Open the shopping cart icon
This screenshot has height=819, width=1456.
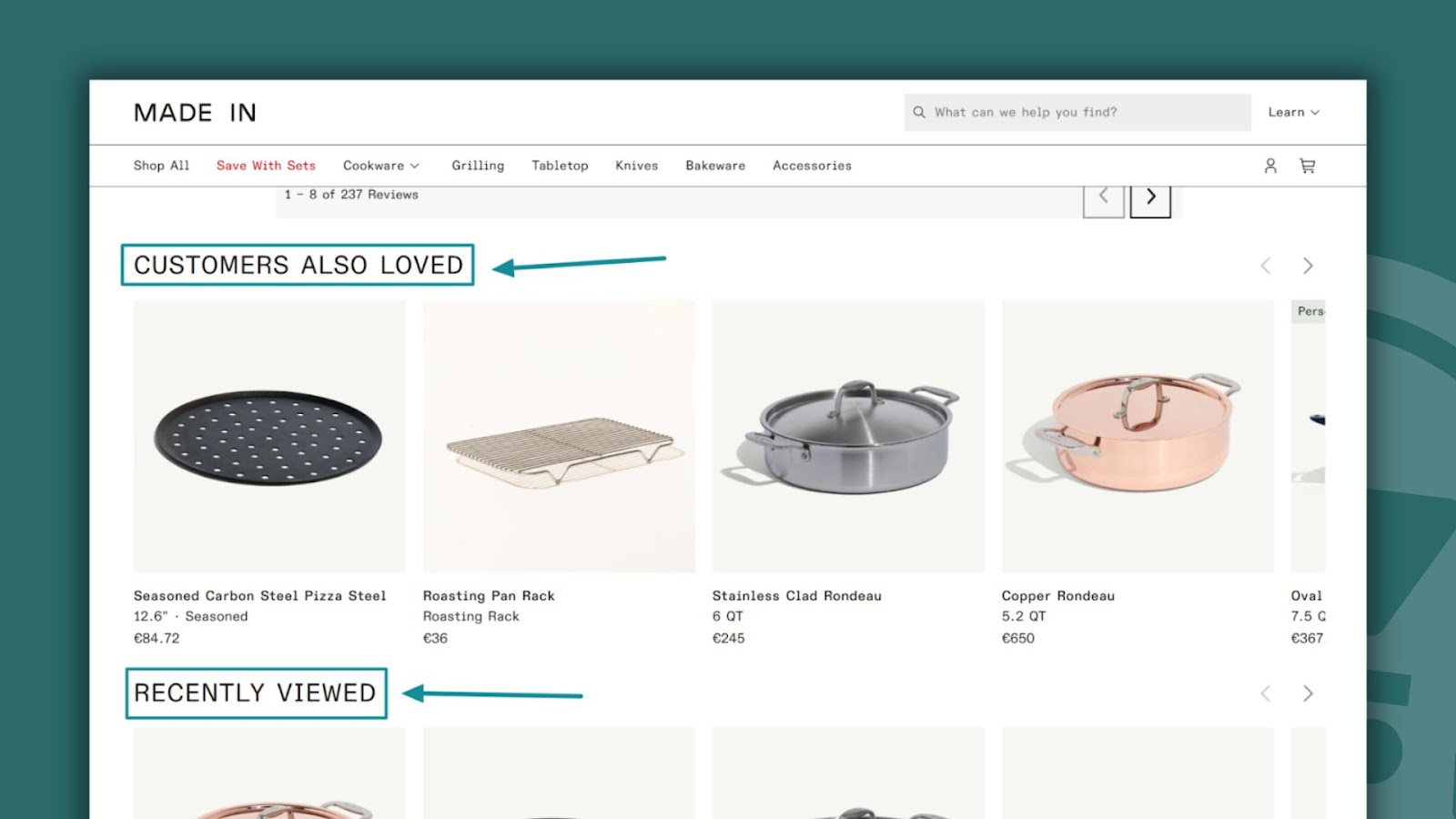tap(1308, 166)
